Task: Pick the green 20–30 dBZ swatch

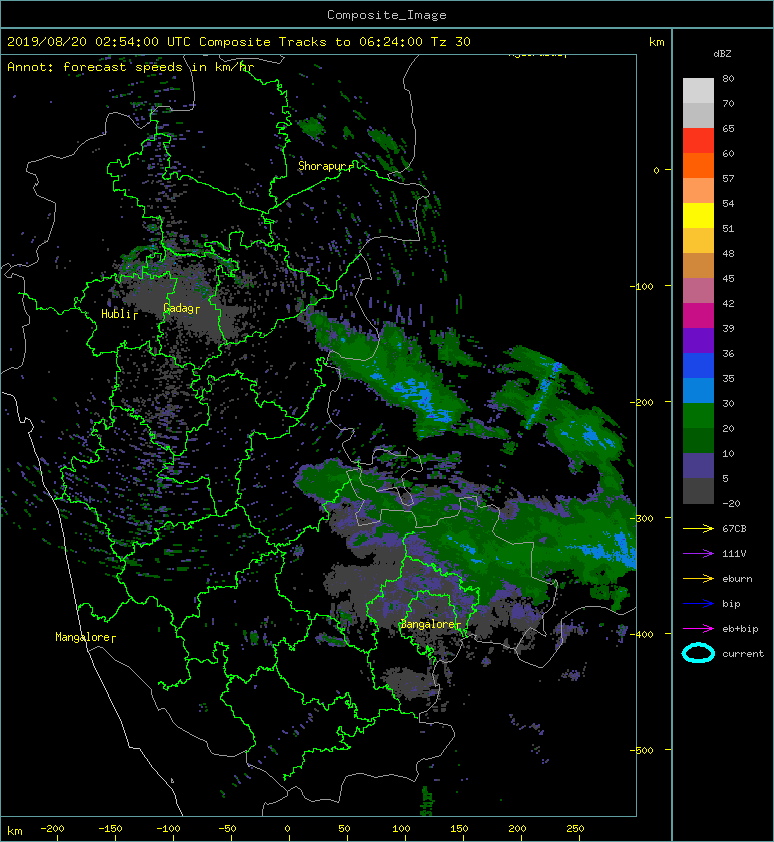Action: pos(698,416)
